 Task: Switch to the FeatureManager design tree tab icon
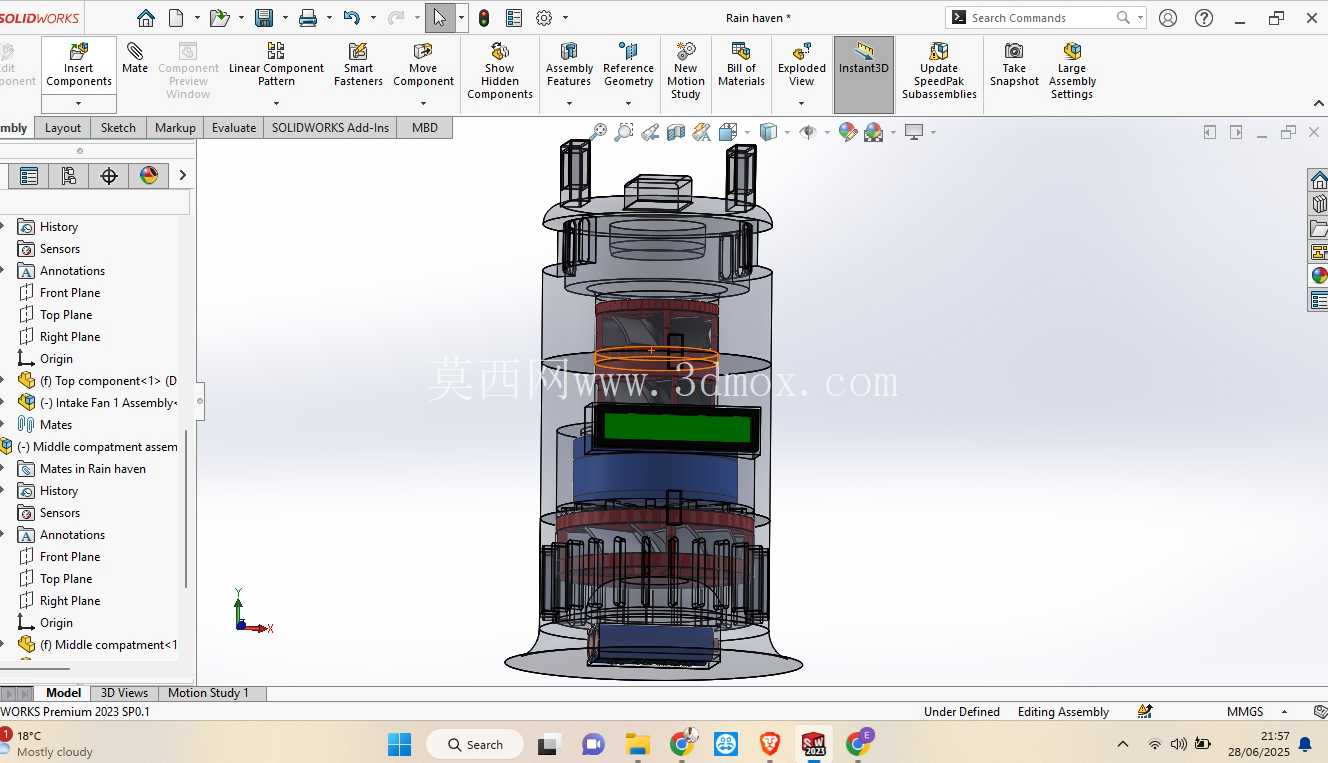pyautogui.click(x=29, y=176)
